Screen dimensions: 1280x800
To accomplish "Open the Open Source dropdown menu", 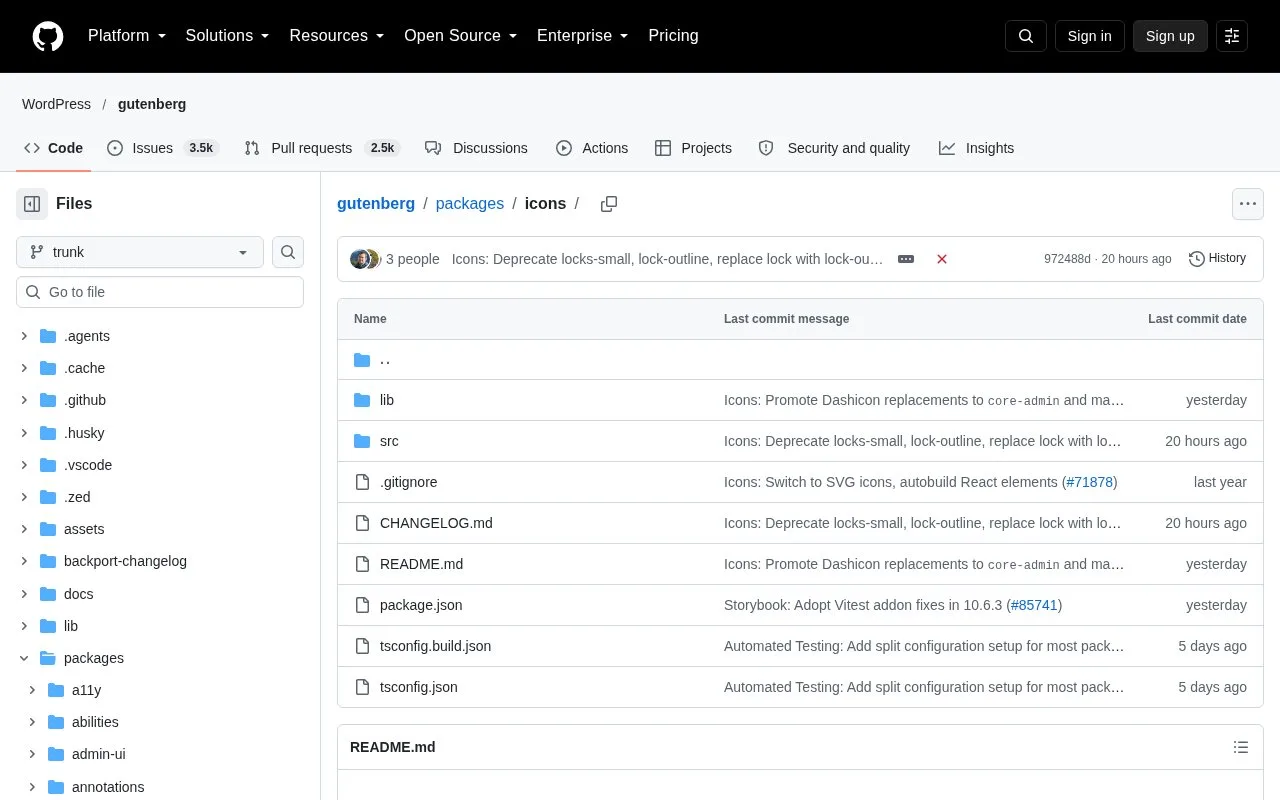I will (x=461, y=36).
